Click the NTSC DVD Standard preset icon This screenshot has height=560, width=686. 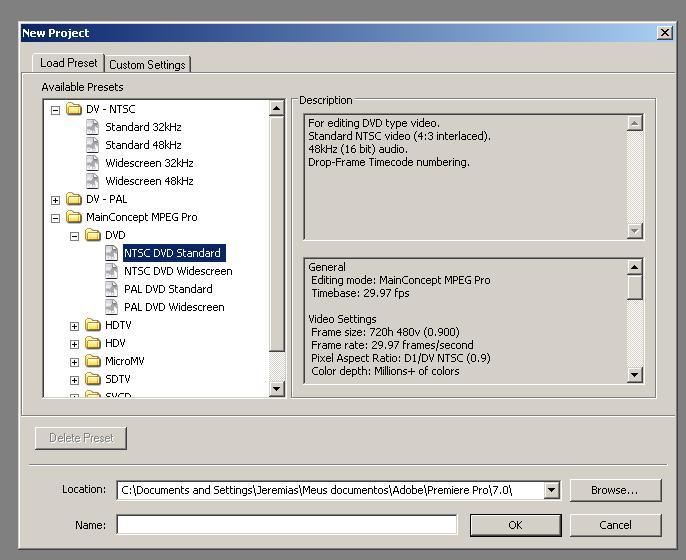click(x=112, y=253)
